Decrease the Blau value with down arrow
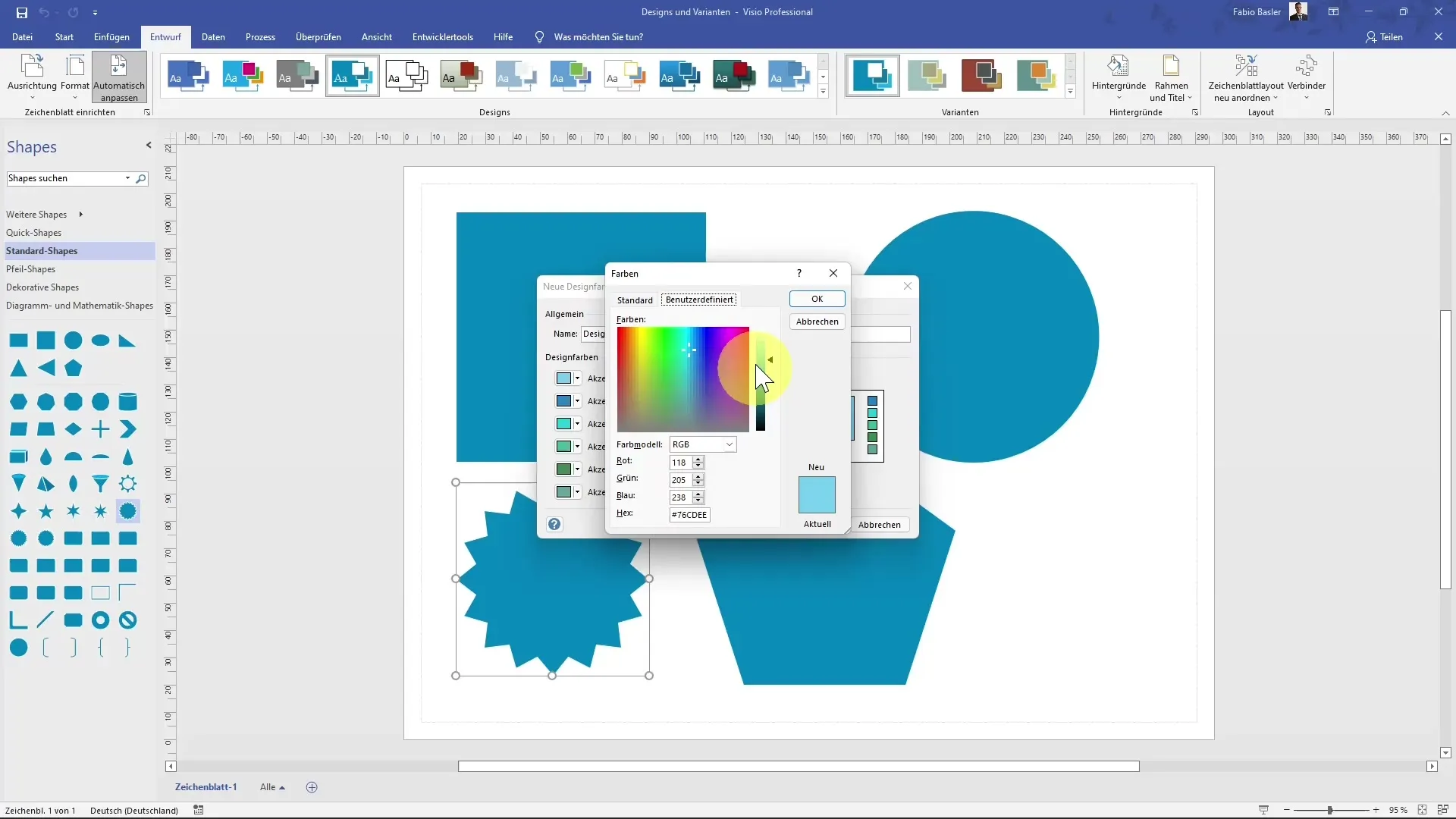 click(x=698, y=501)
